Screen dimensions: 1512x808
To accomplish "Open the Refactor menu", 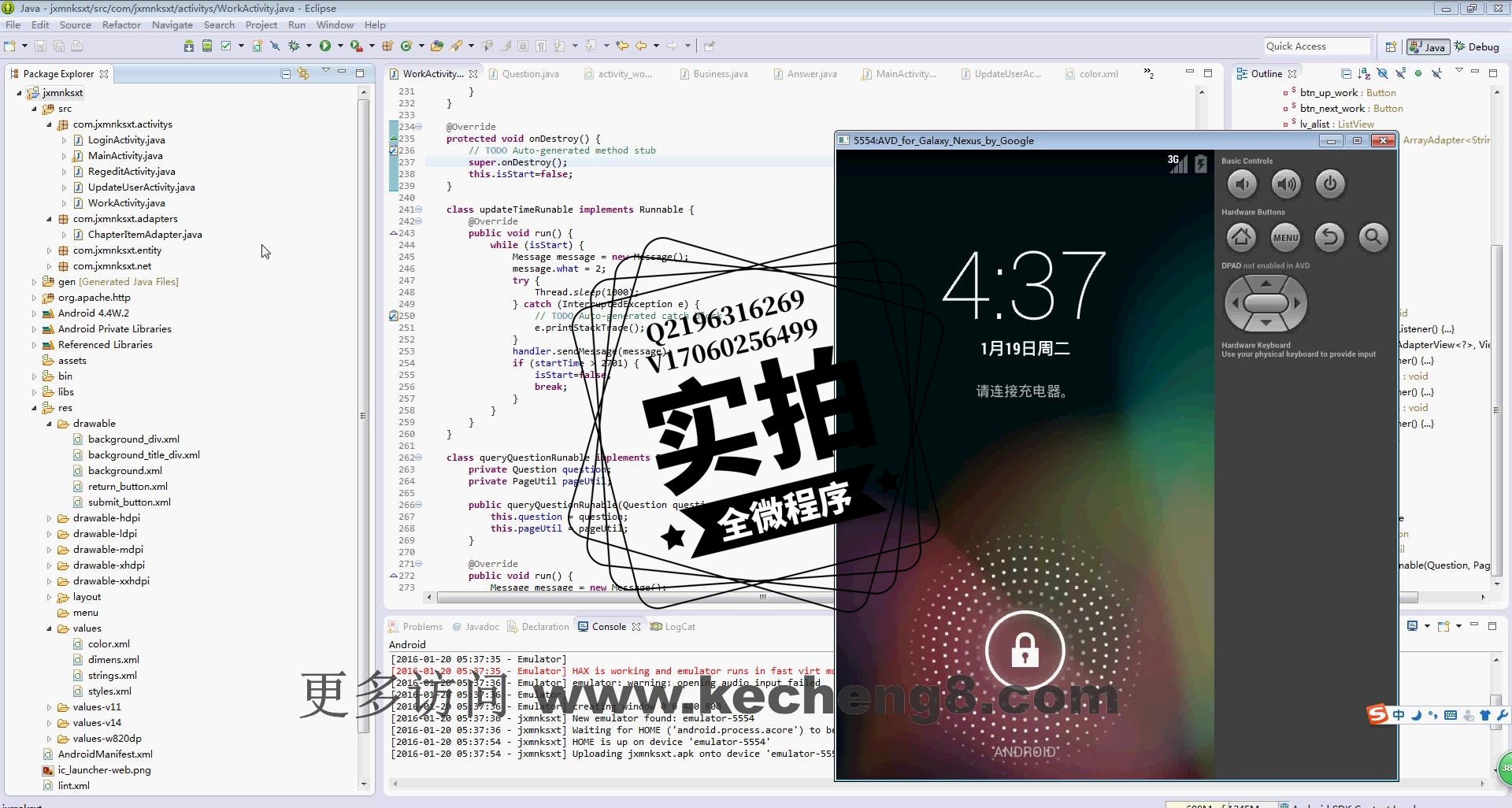I will pyautogui.click(x=121, y=24).
